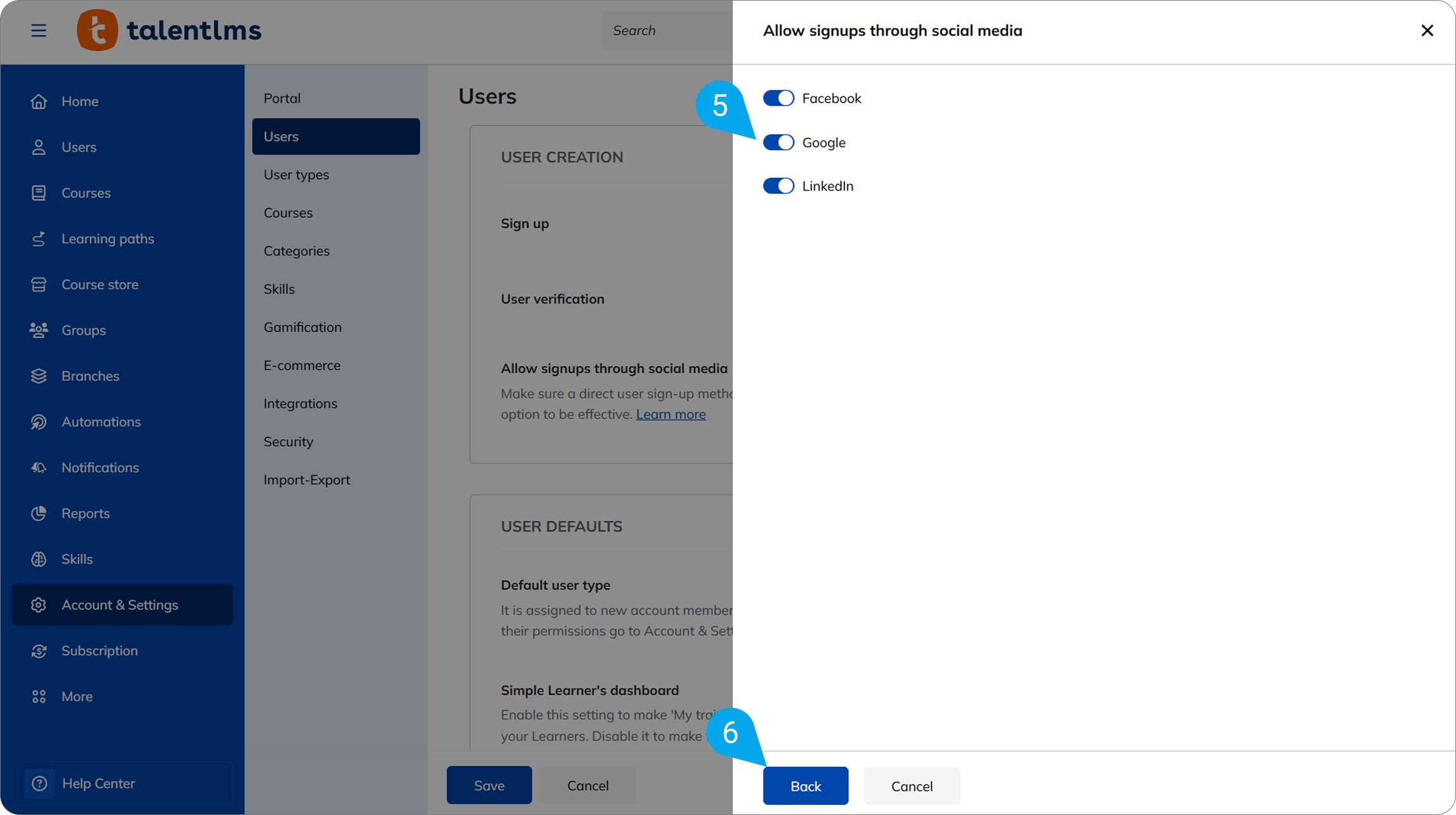Open the Import-Export settings tab
Viewport: 1456px width, 815px height.
336,480
